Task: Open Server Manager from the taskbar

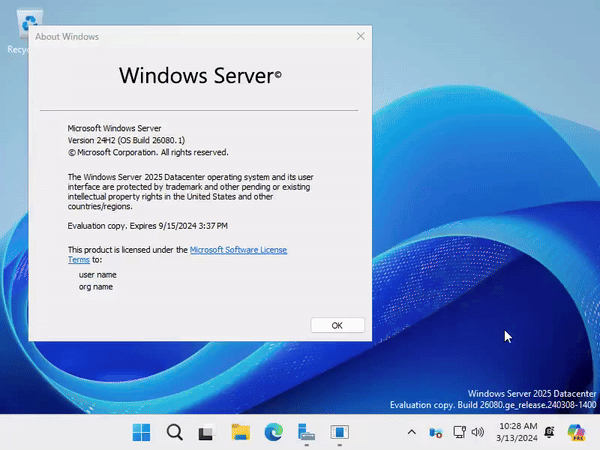Action: pyautogui.click(x=306, y=432)
